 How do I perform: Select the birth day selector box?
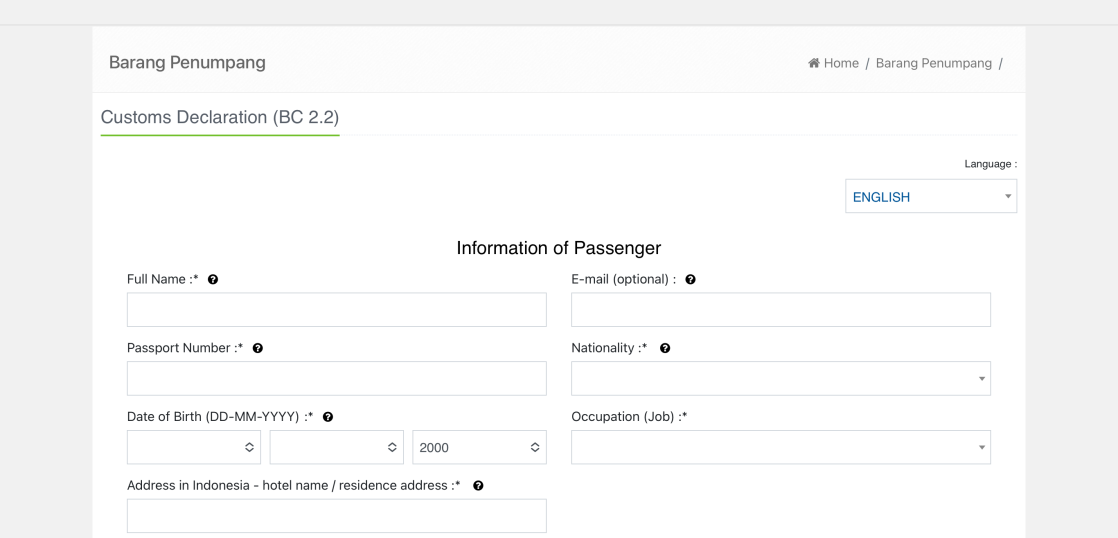[x=194, y=448]
